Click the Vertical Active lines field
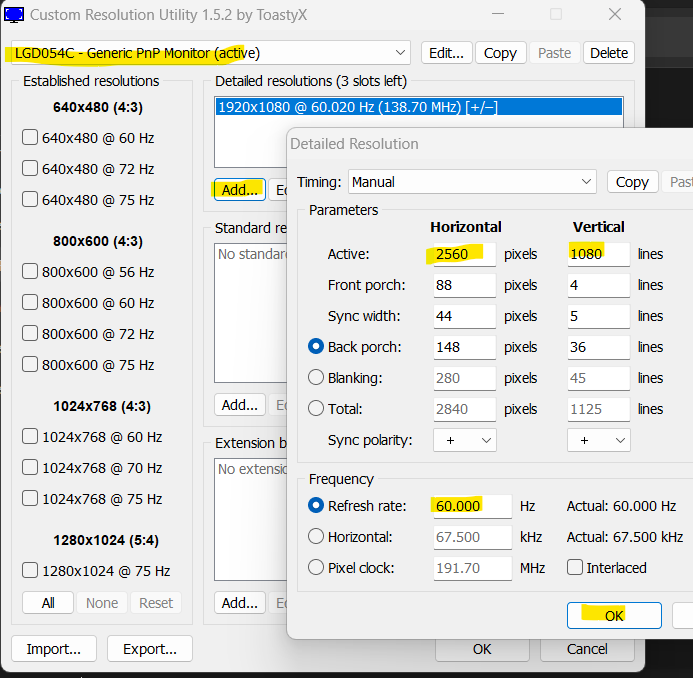Image resolution: width=693 pixels, height=678 pixels. 598,254
